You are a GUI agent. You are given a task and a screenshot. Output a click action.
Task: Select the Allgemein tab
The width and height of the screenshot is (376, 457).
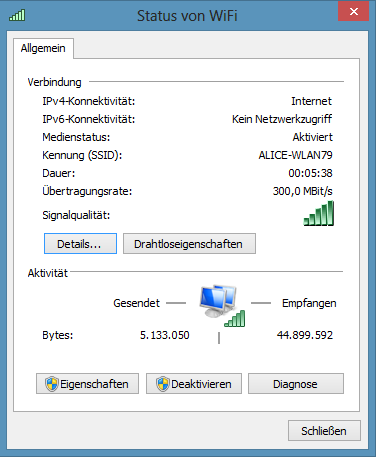pyautogui.click(x=43, y=48)
